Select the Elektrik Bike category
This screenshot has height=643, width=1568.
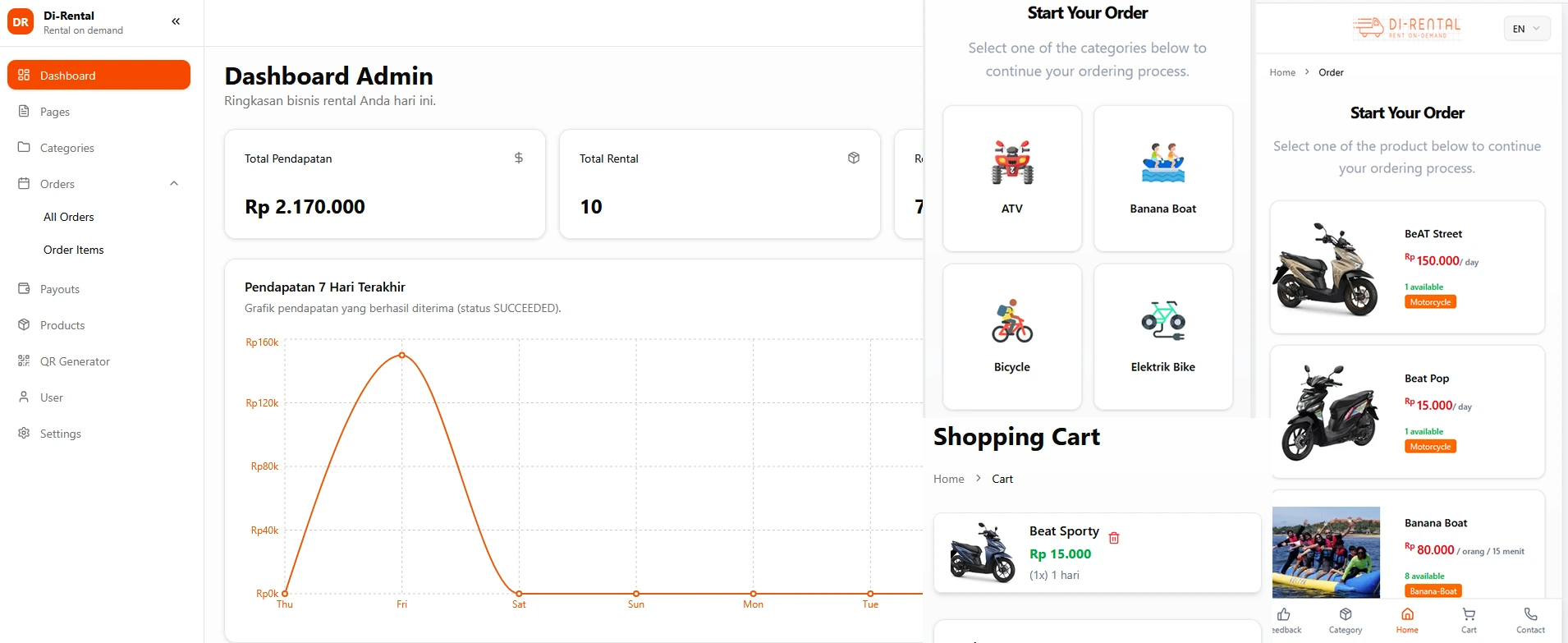(1162, 337)
